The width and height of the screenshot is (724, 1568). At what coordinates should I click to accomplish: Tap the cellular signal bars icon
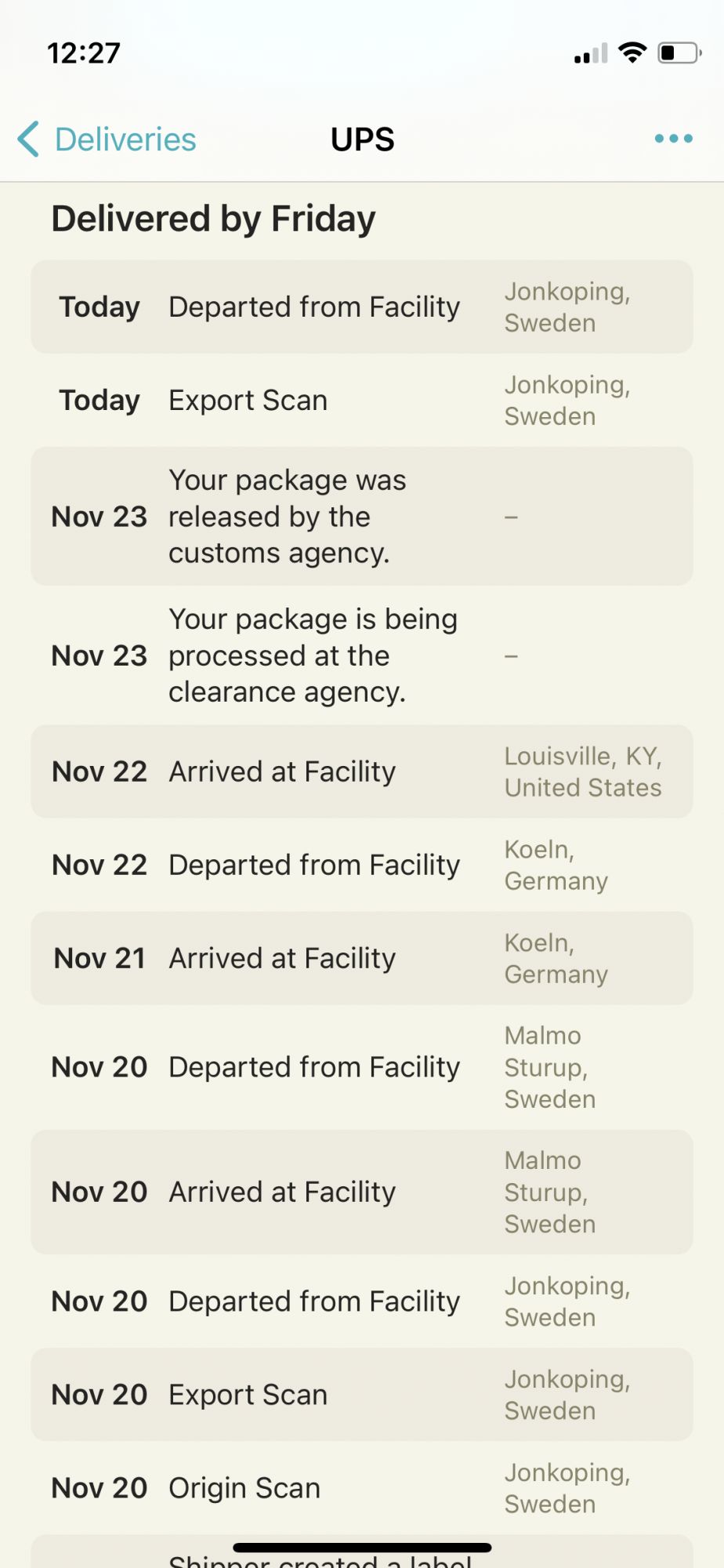pyautogui.click(x=591, y=53)
